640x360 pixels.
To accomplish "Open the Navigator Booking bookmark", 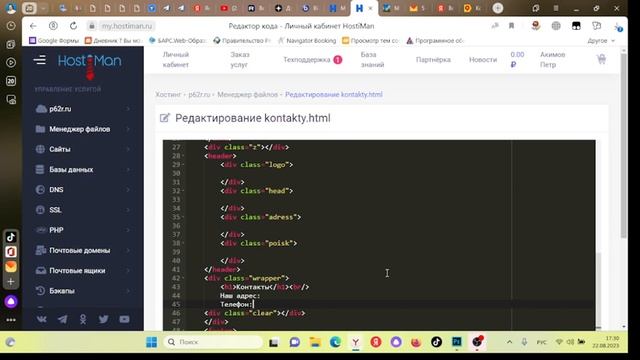I will point(307,40).
